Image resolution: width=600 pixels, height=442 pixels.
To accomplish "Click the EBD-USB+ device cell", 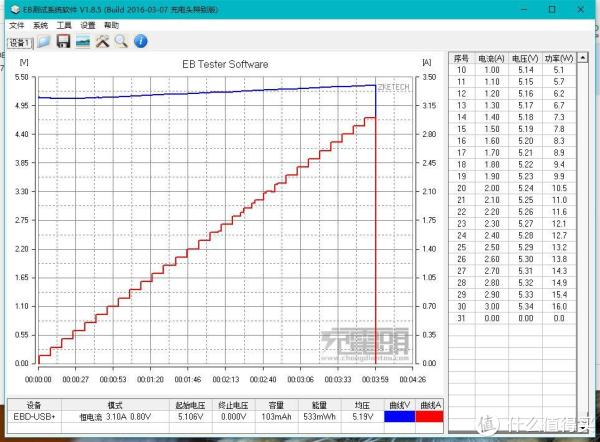I will pyautogui.click(x=34, y=417).
